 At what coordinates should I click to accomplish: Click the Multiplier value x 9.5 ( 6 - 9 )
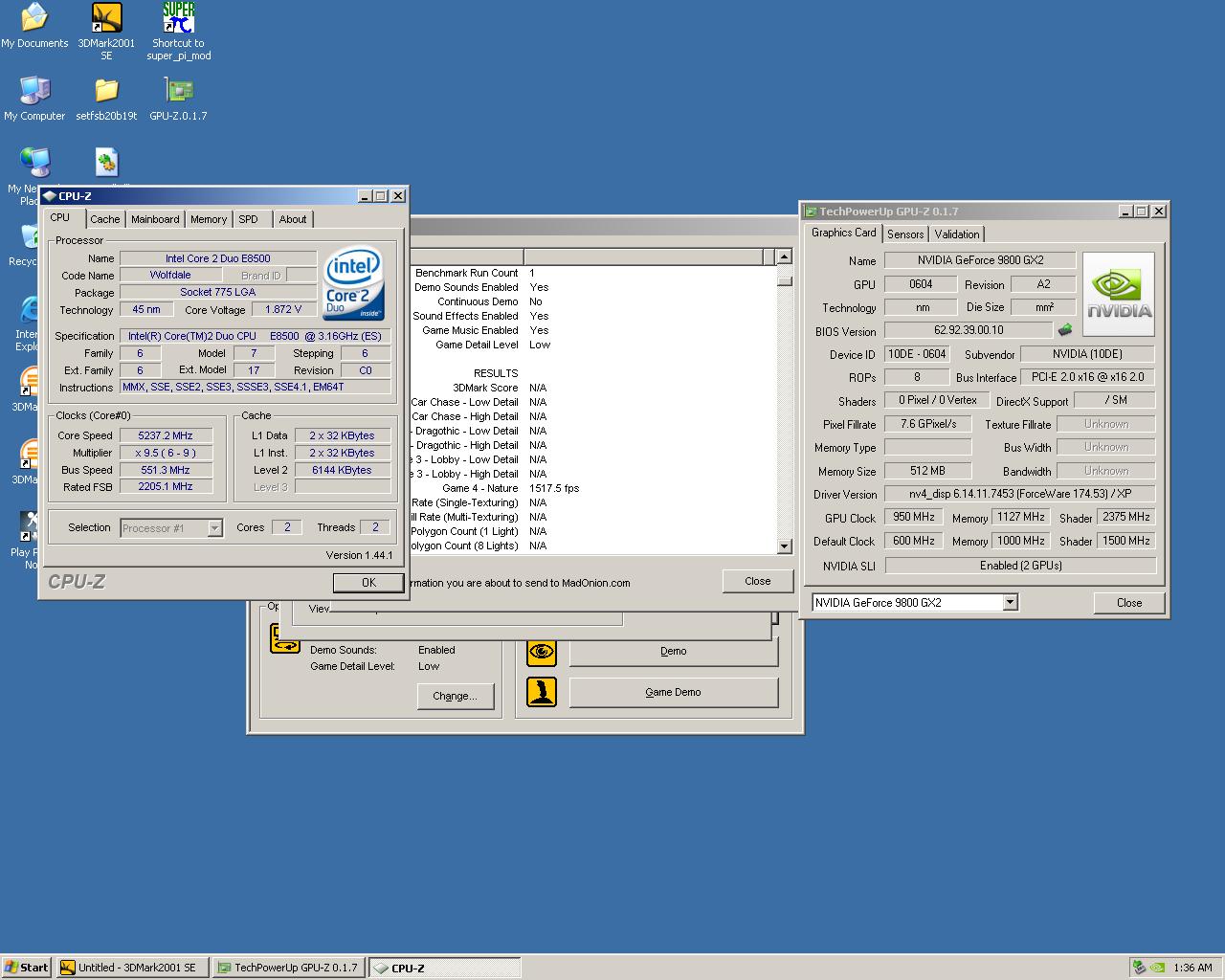tap(166, 453)
